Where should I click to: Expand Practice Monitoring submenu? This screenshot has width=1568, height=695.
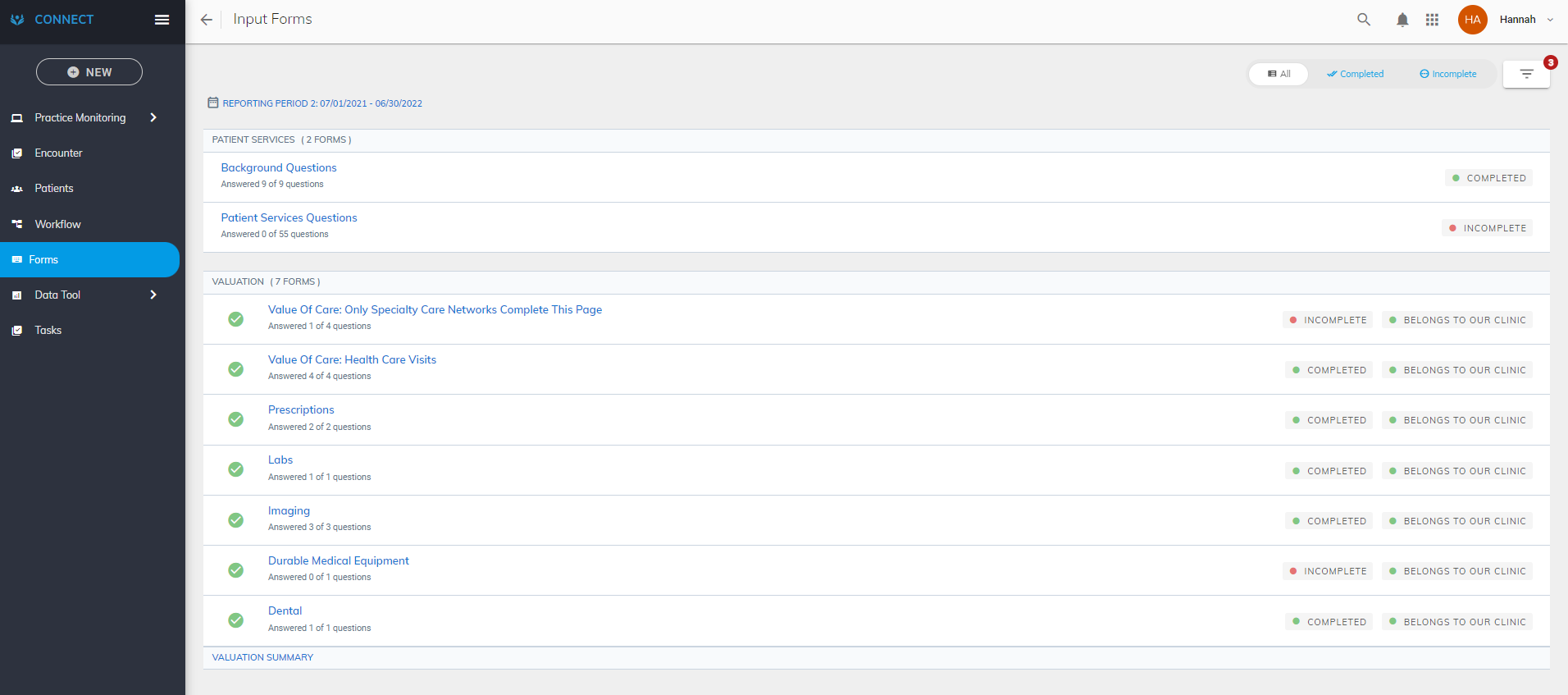pos(153,117)
